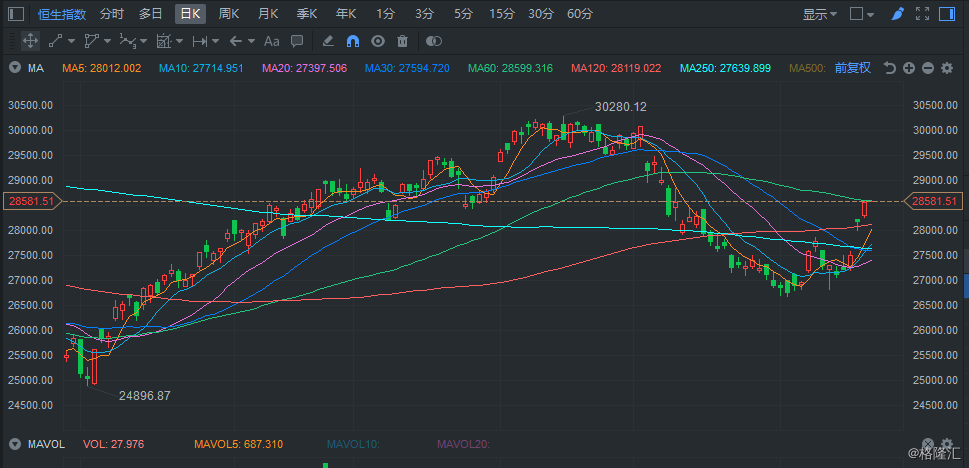Click the magnet snap tool icon
Screen dimensions: 969x468
(x=352, y=41)
